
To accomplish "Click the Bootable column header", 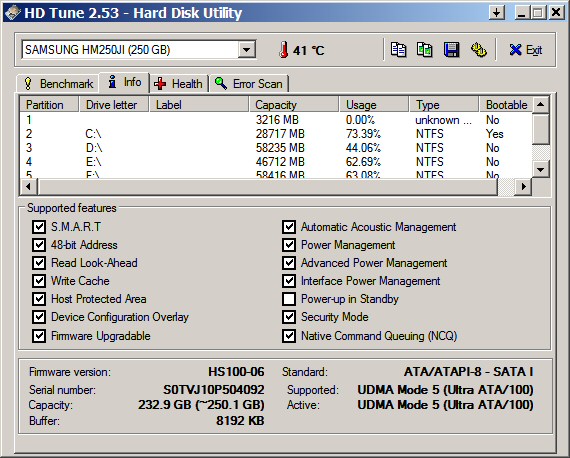I will click(x=506, y=105).
